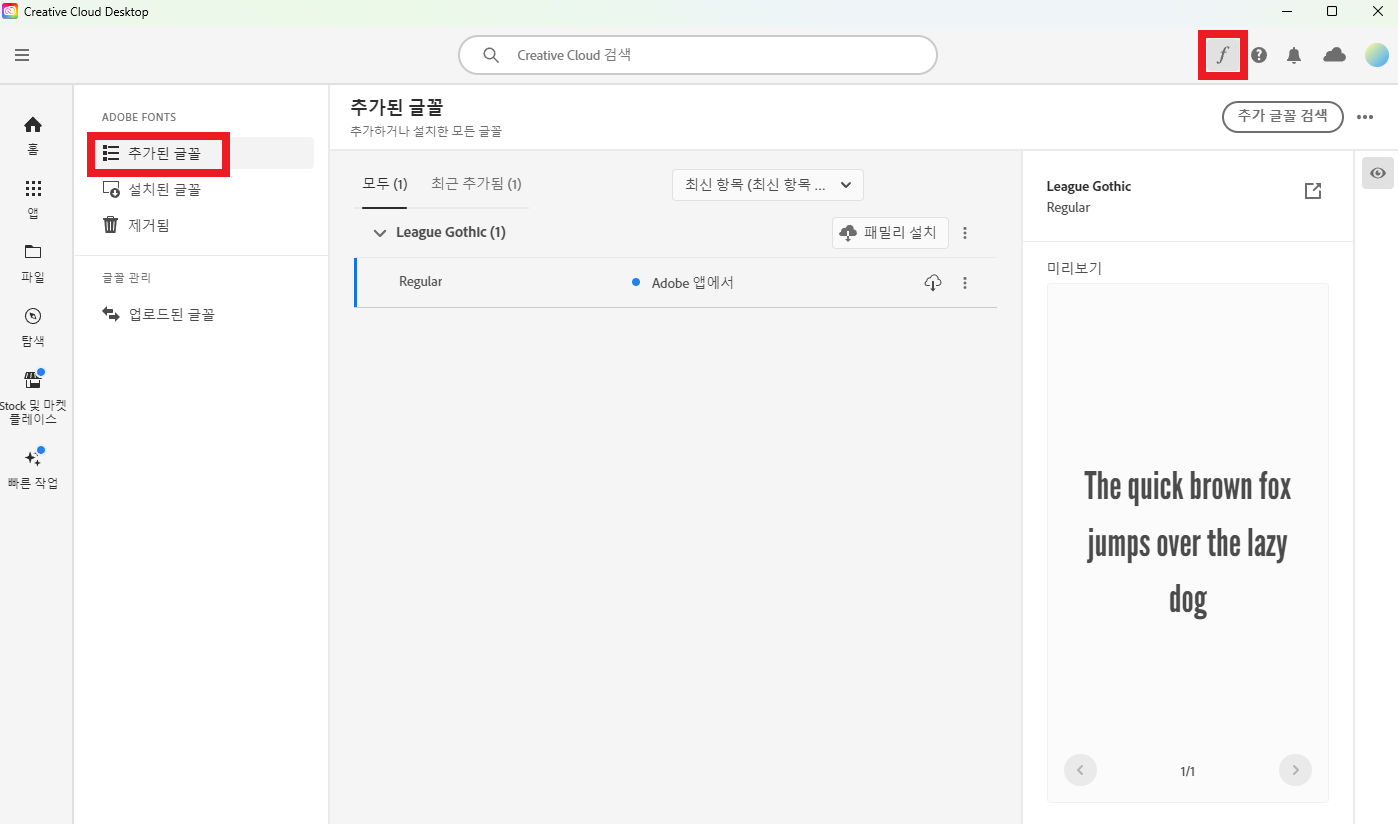Go to Home (홈) in the sidebar
Viewport: 1398px width, 824px height.
point(33,136)
